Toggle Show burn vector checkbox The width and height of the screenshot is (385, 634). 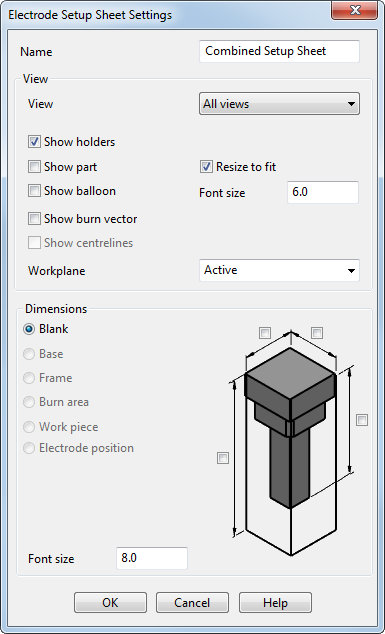point(34,219)
